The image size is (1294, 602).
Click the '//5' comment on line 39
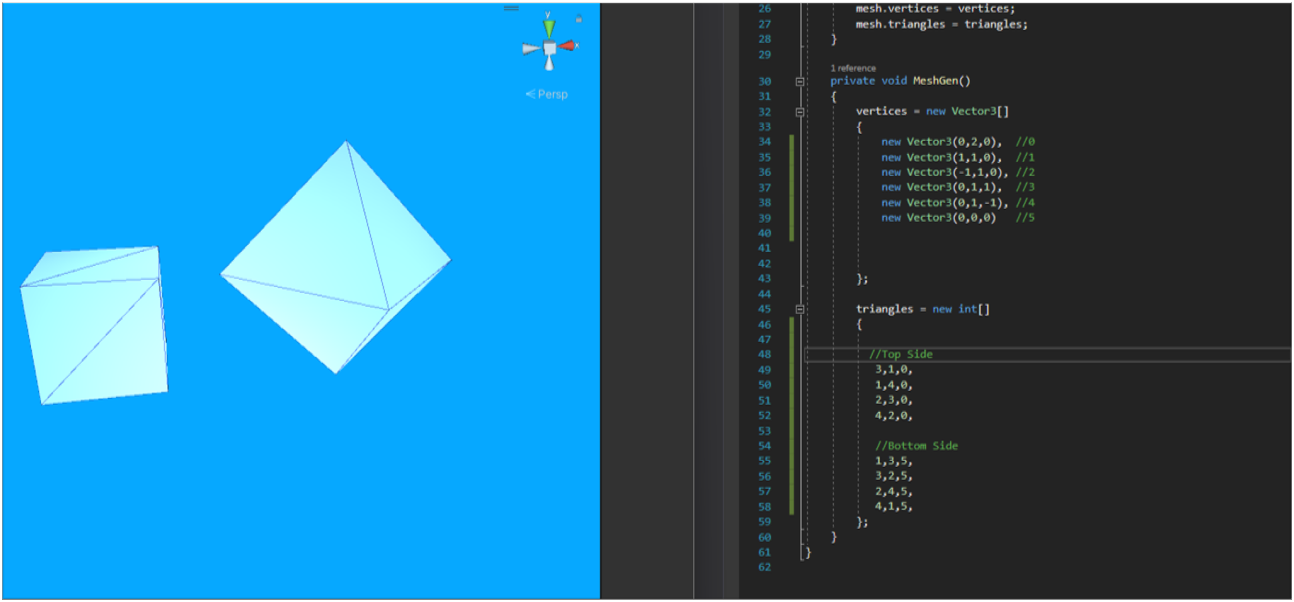click(1025, 217)
